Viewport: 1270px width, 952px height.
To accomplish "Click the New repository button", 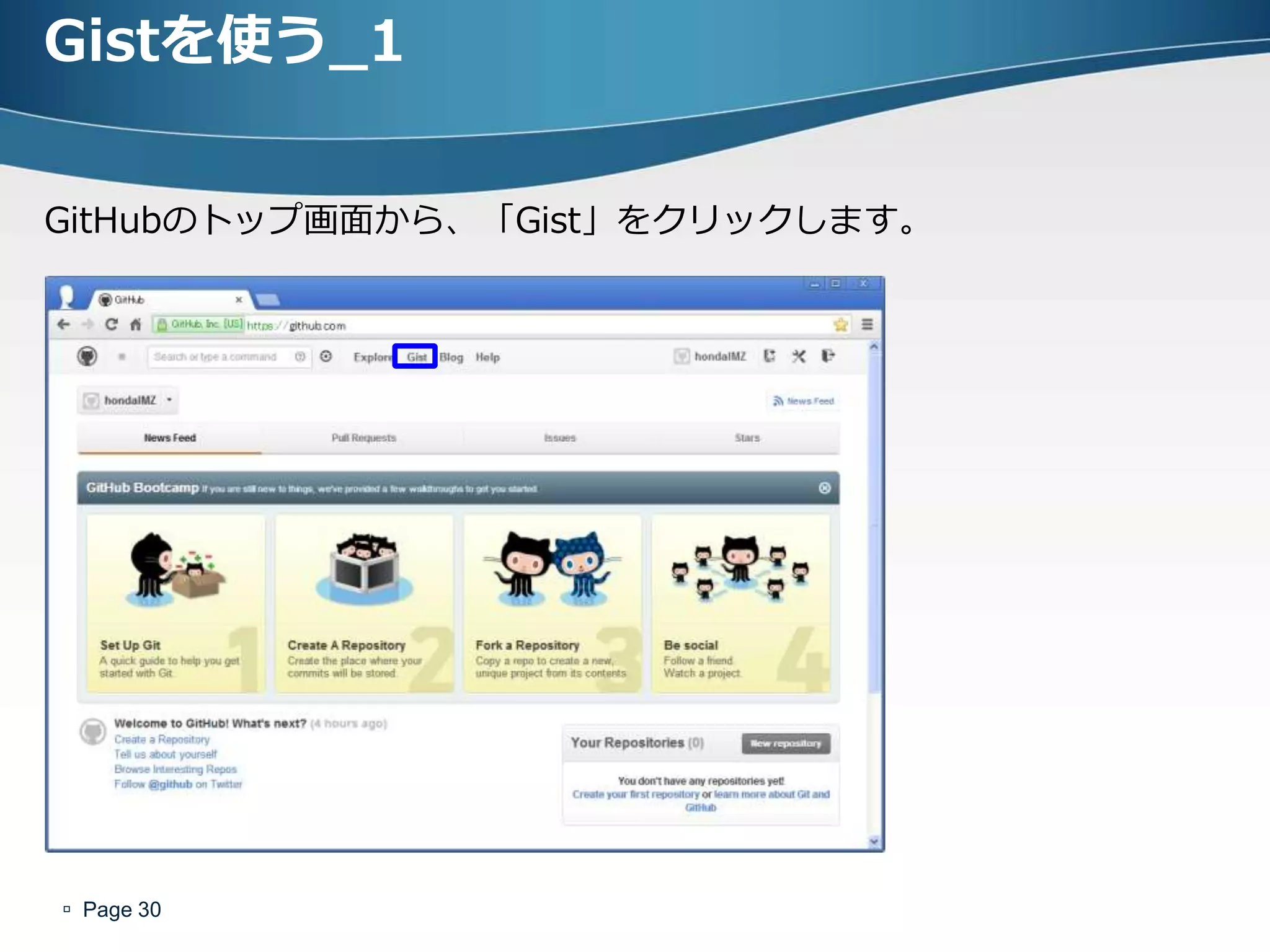I will coord(786,743).
